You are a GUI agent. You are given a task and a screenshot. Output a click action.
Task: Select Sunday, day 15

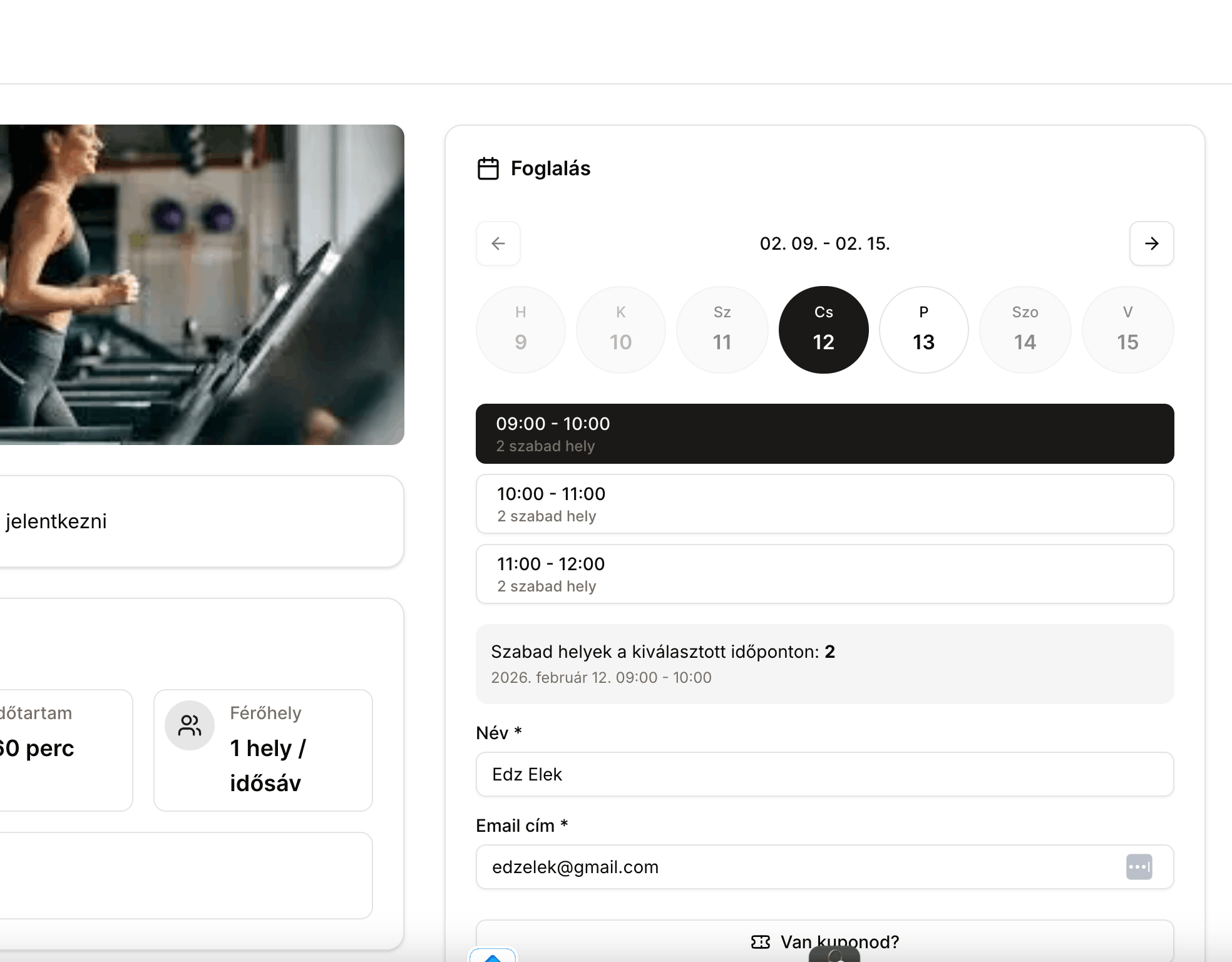1127,329
